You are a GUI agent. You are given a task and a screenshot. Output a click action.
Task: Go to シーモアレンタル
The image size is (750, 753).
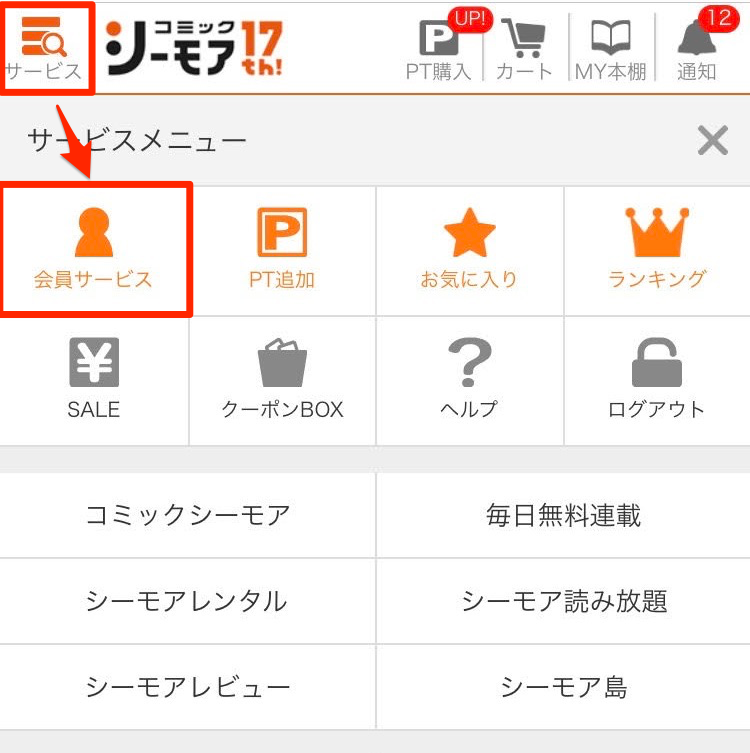(x=187, y=601)
